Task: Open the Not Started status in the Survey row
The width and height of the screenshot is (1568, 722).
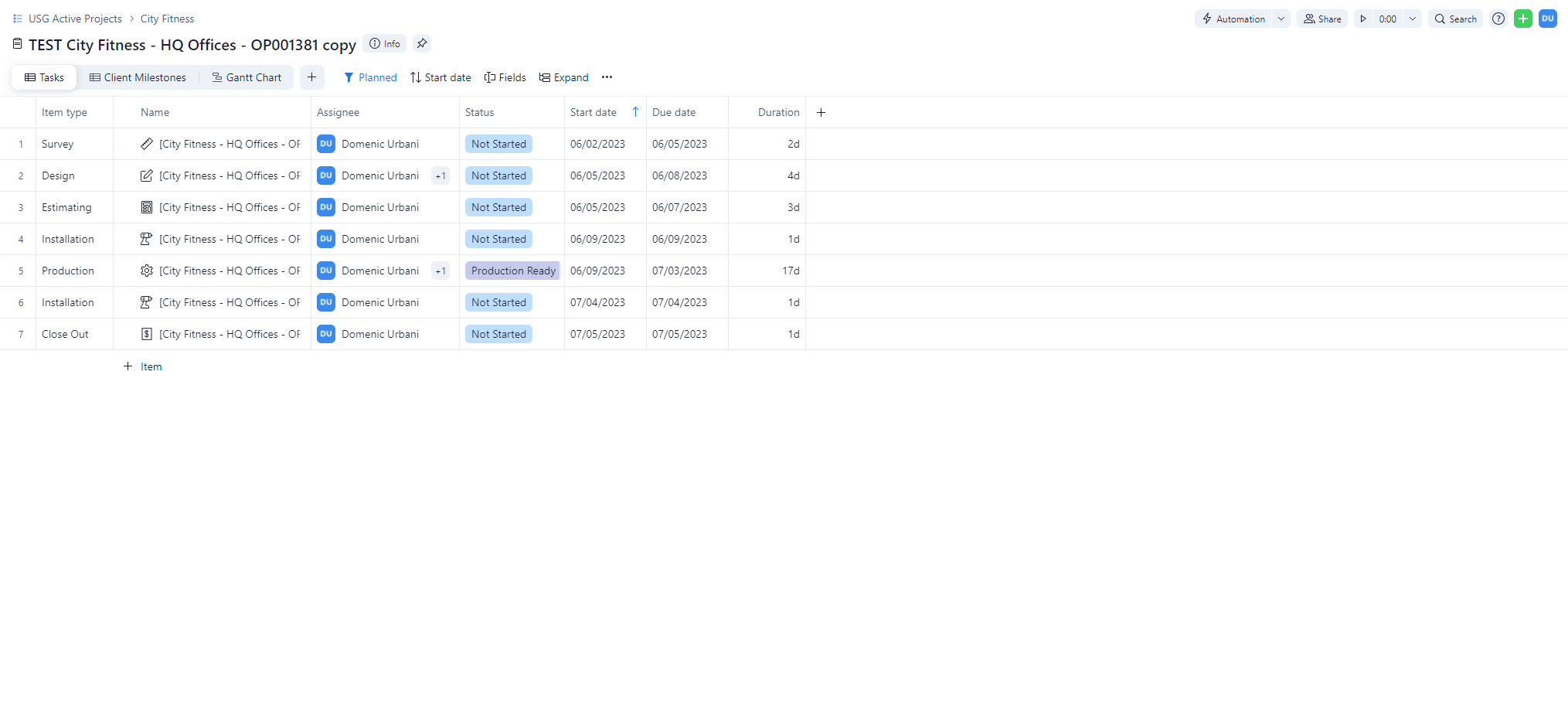Action: [498, 144]
